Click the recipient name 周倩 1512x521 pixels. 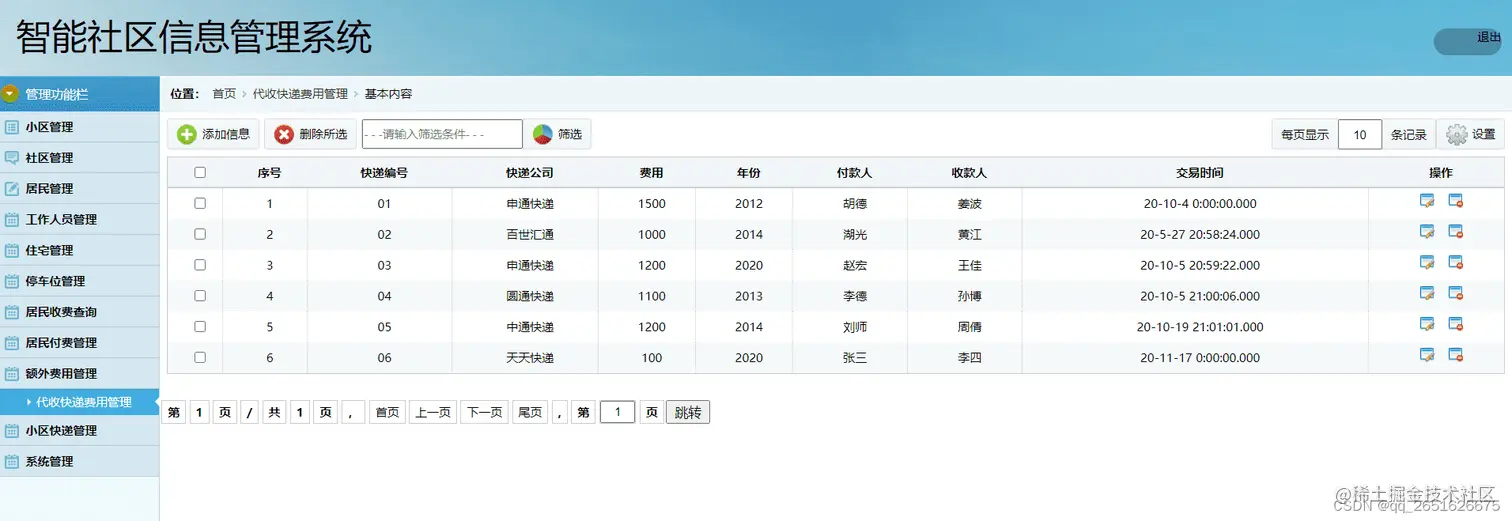970,327
